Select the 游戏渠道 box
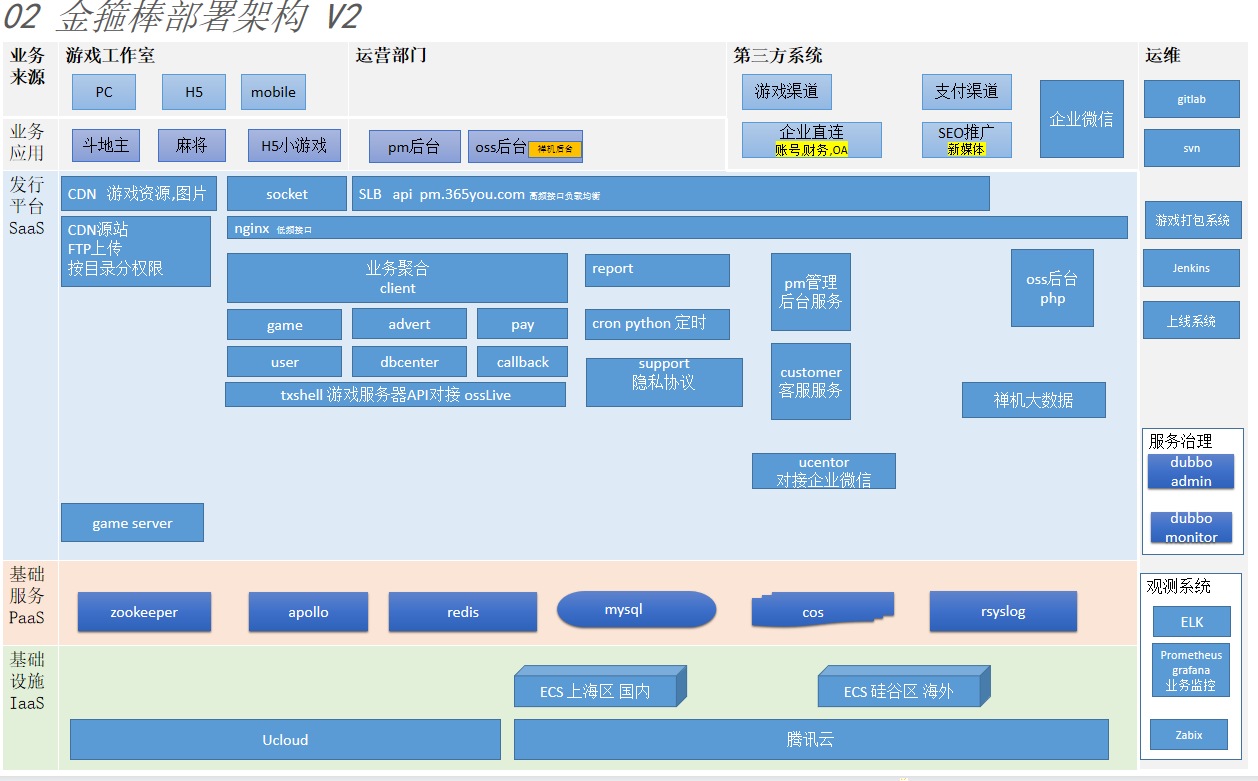 pos(787,92)
